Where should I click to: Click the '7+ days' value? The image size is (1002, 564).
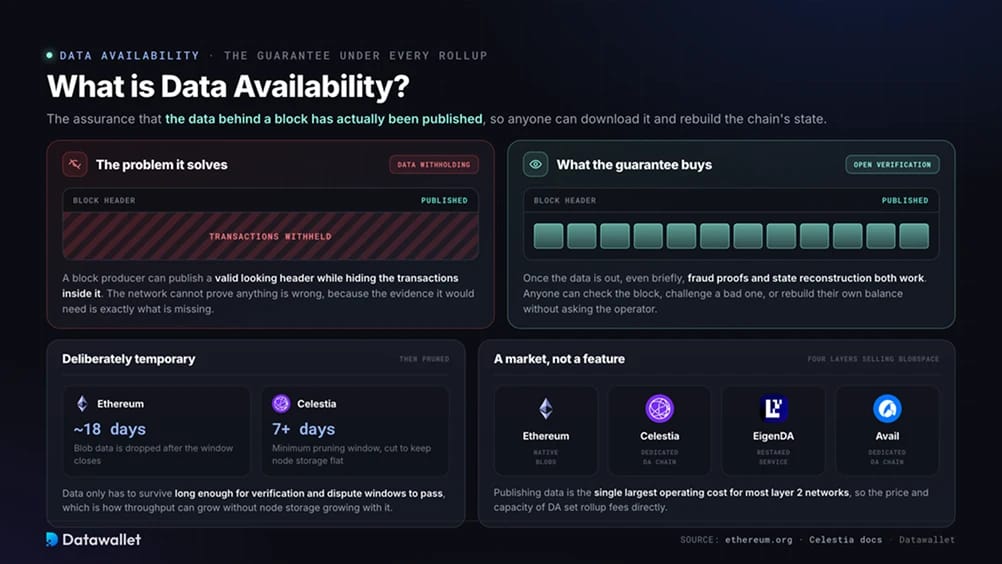(x=304, y=429)
